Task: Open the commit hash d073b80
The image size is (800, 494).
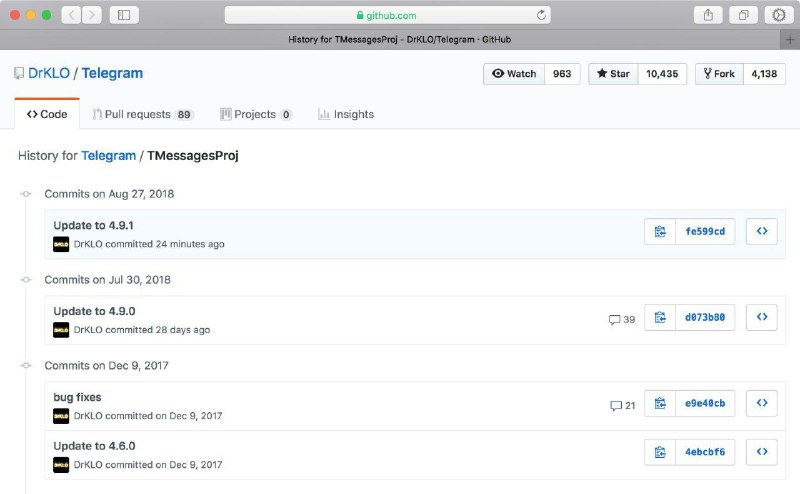Action: 705,317
